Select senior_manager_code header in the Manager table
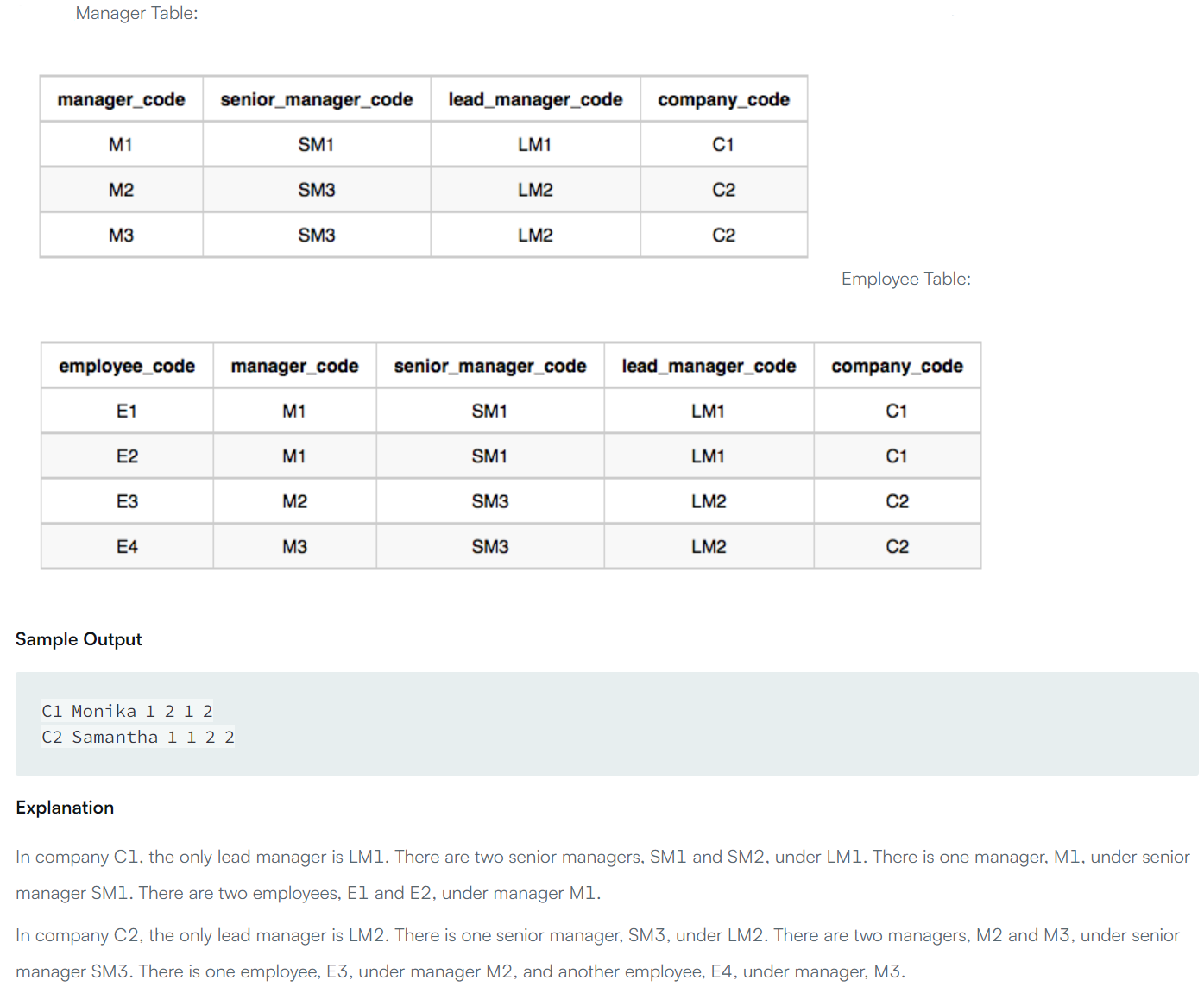 click(317, 99)
